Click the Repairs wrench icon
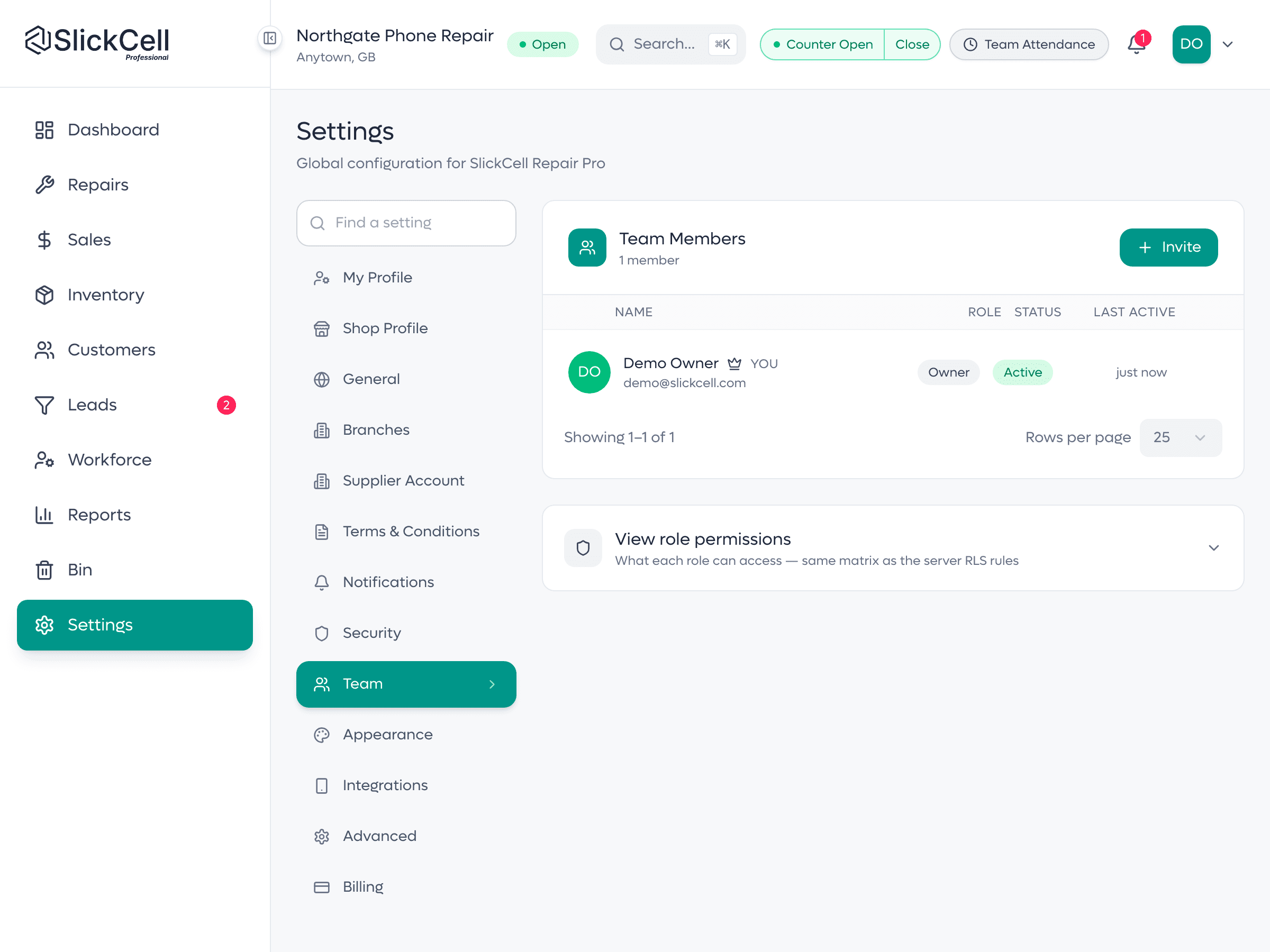Image resolution: width=1270 pixels, height=952 pixels. click(44, 185)
